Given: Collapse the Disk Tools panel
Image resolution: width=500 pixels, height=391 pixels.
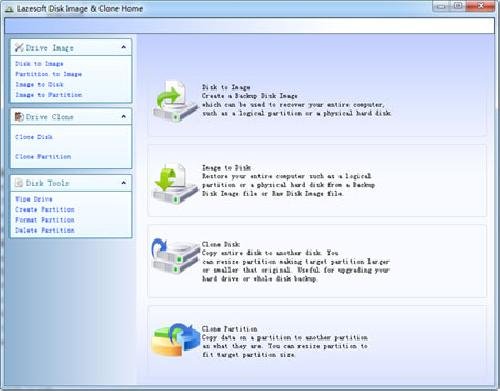Looking at the screenshot, I should pyautogui.click(x=124, y=183).
